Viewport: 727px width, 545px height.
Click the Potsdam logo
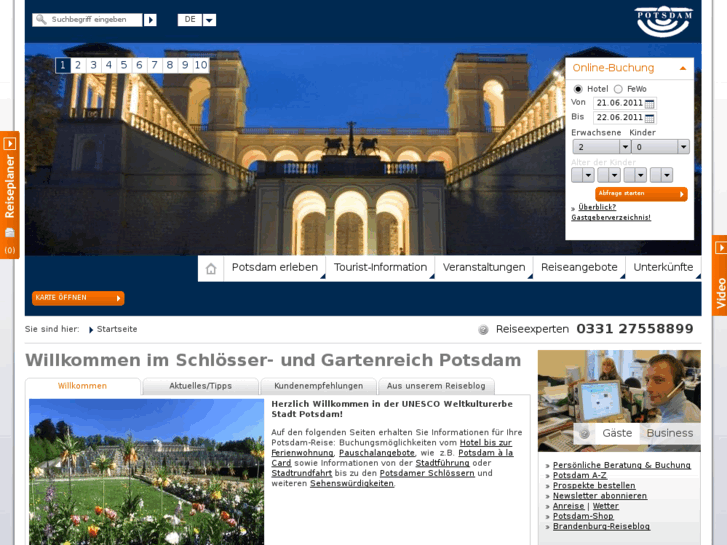(x=664, y=21)
